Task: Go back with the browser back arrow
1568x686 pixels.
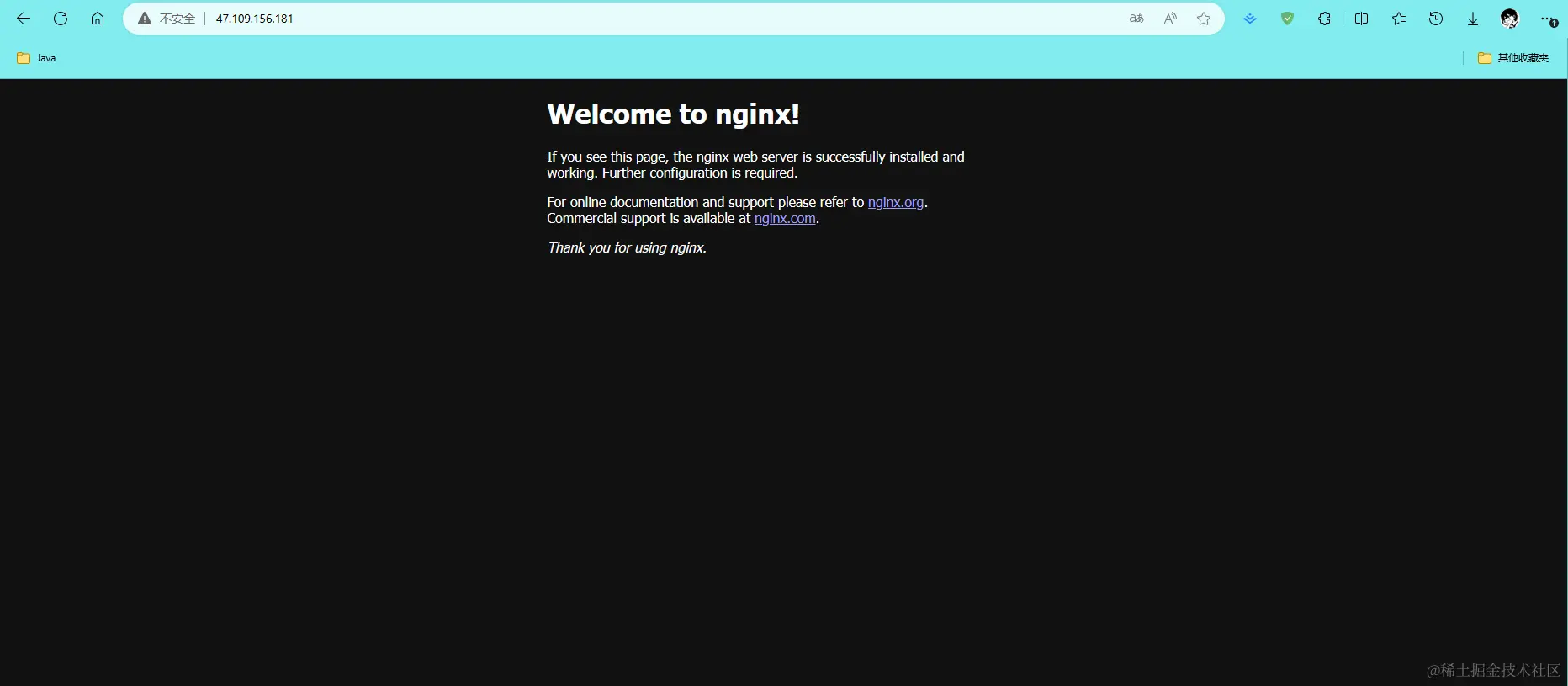Action: (x=24, y=19)
